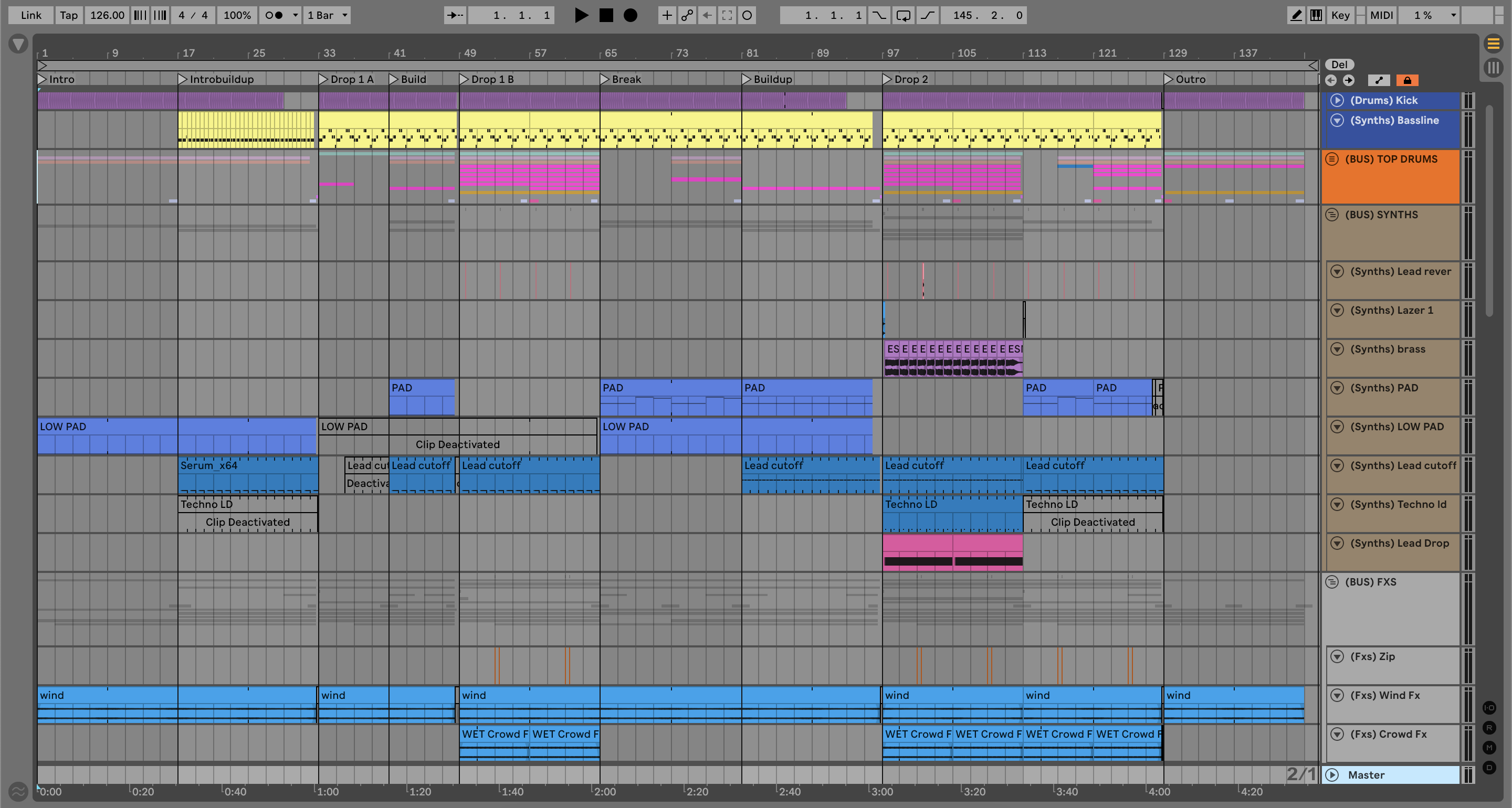Switch to Arrangement View with horizontal-lines icon

(1493, 44)
